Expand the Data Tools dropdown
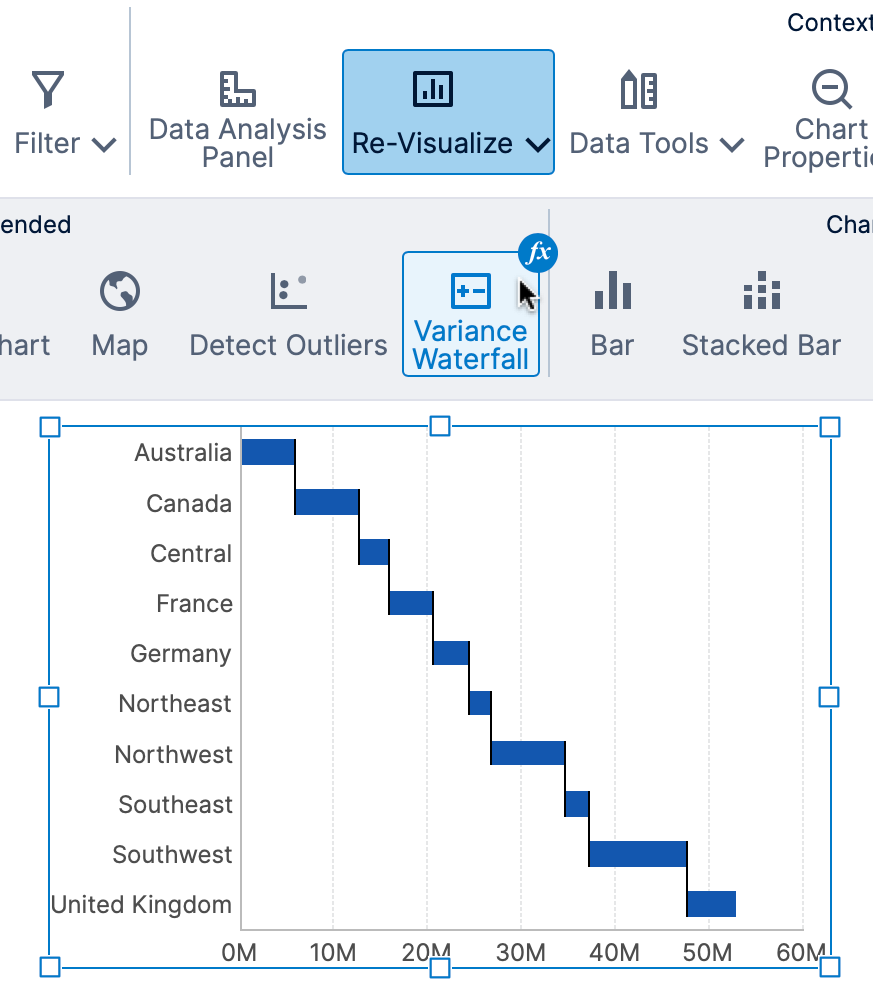Image resolution: width=873 pixels, height=1005 pixels. click(731, 145)
